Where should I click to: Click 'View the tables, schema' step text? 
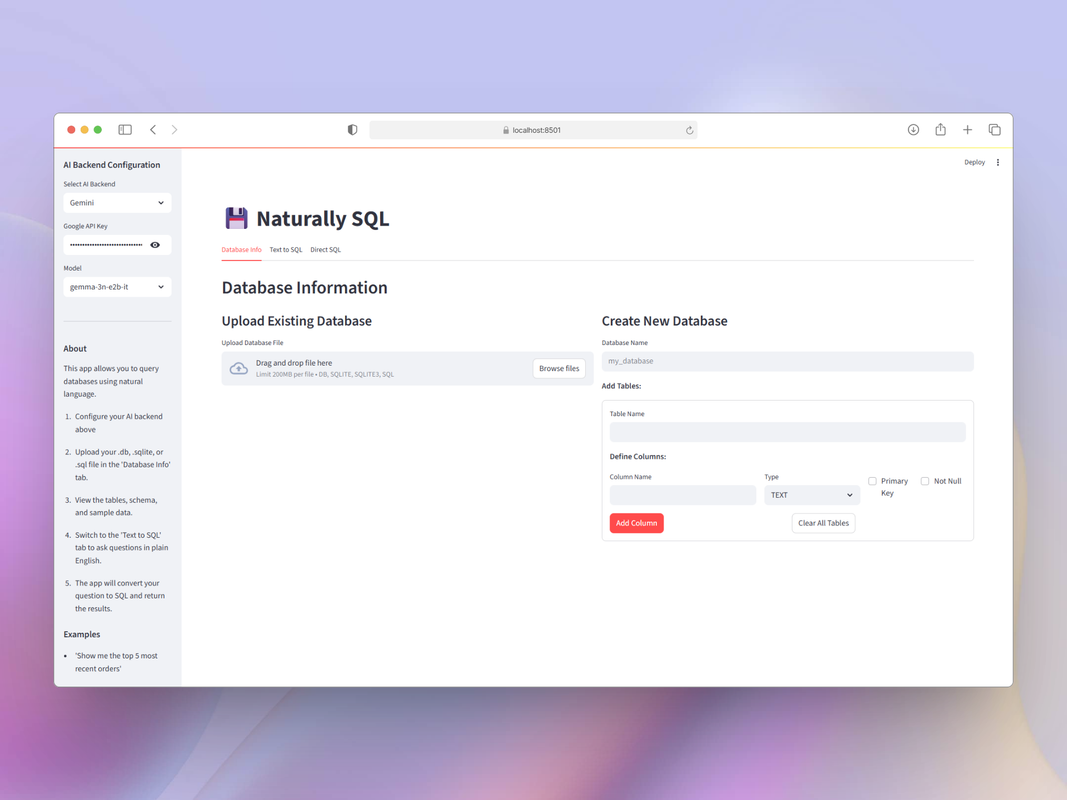[x=116, y=506]
